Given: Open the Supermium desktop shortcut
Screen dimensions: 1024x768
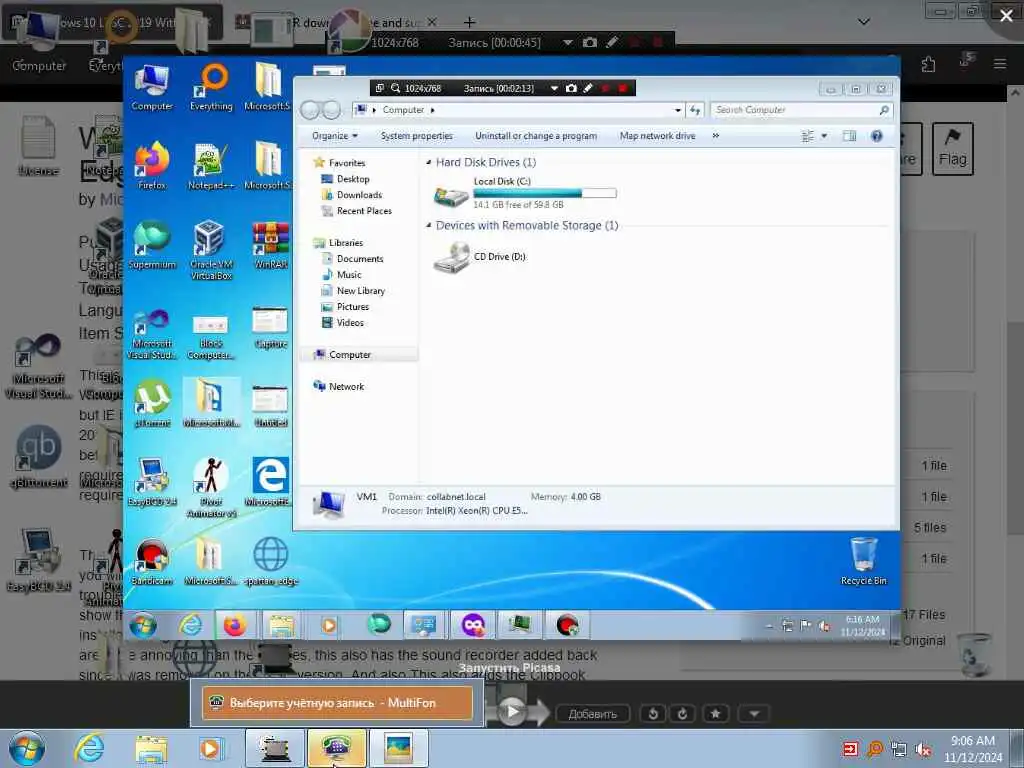Looking at the screenshot, I should pyautogui.click(x=152, y=245).
